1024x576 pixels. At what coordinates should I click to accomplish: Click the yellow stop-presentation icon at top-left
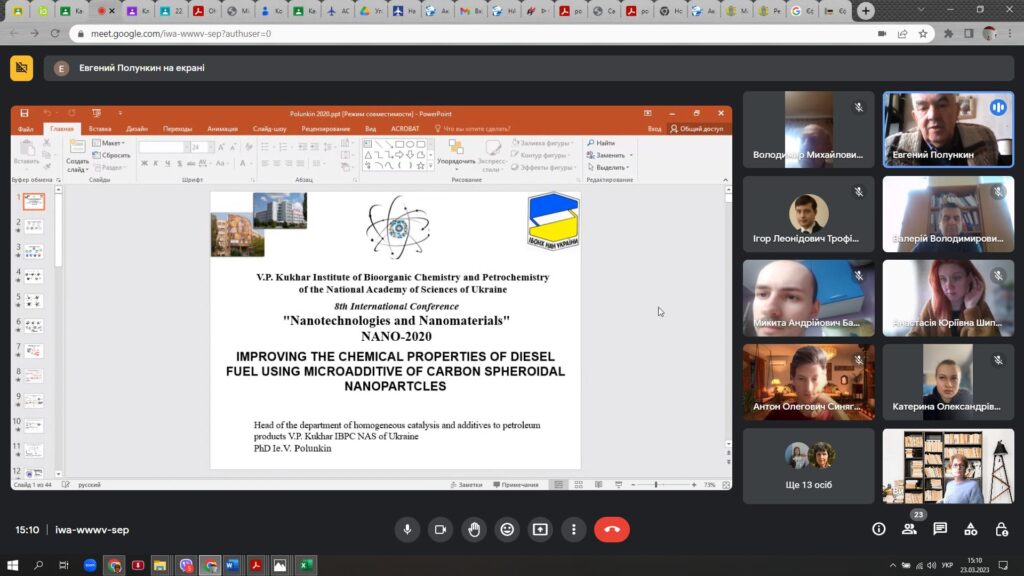pos(21,68)
